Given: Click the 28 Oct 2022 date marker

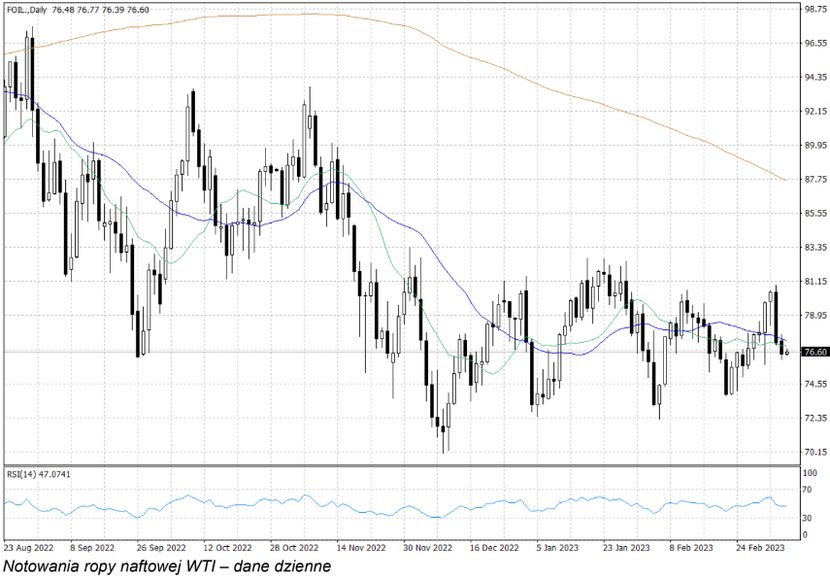Looking at the screenshot, I should pos(294,548).
